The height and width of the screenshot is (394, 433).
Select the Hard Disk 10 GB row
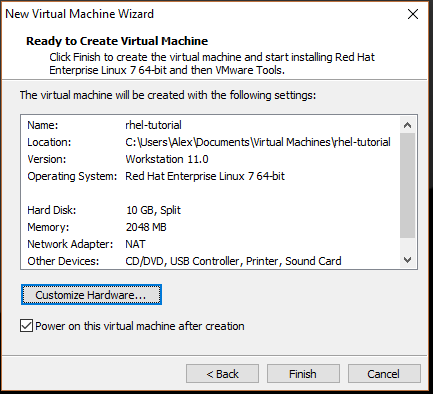coord(210,210)
